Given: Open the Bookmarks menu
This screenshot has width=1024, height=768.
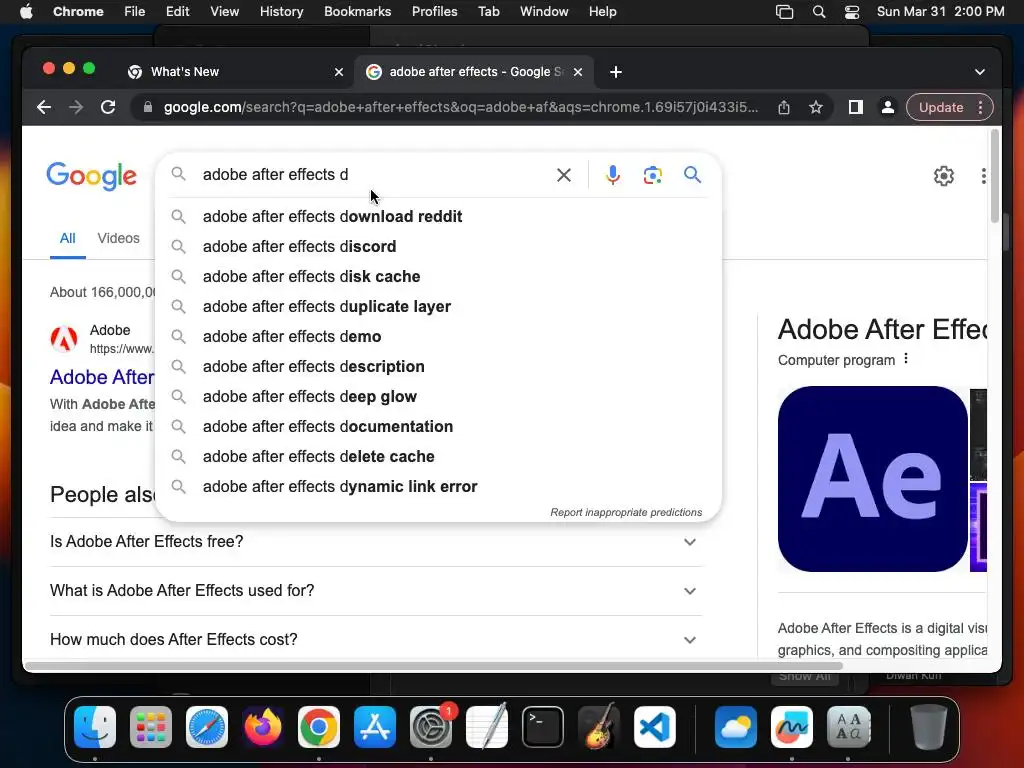Looking at the screenshot, I should [x=357, y=12].
